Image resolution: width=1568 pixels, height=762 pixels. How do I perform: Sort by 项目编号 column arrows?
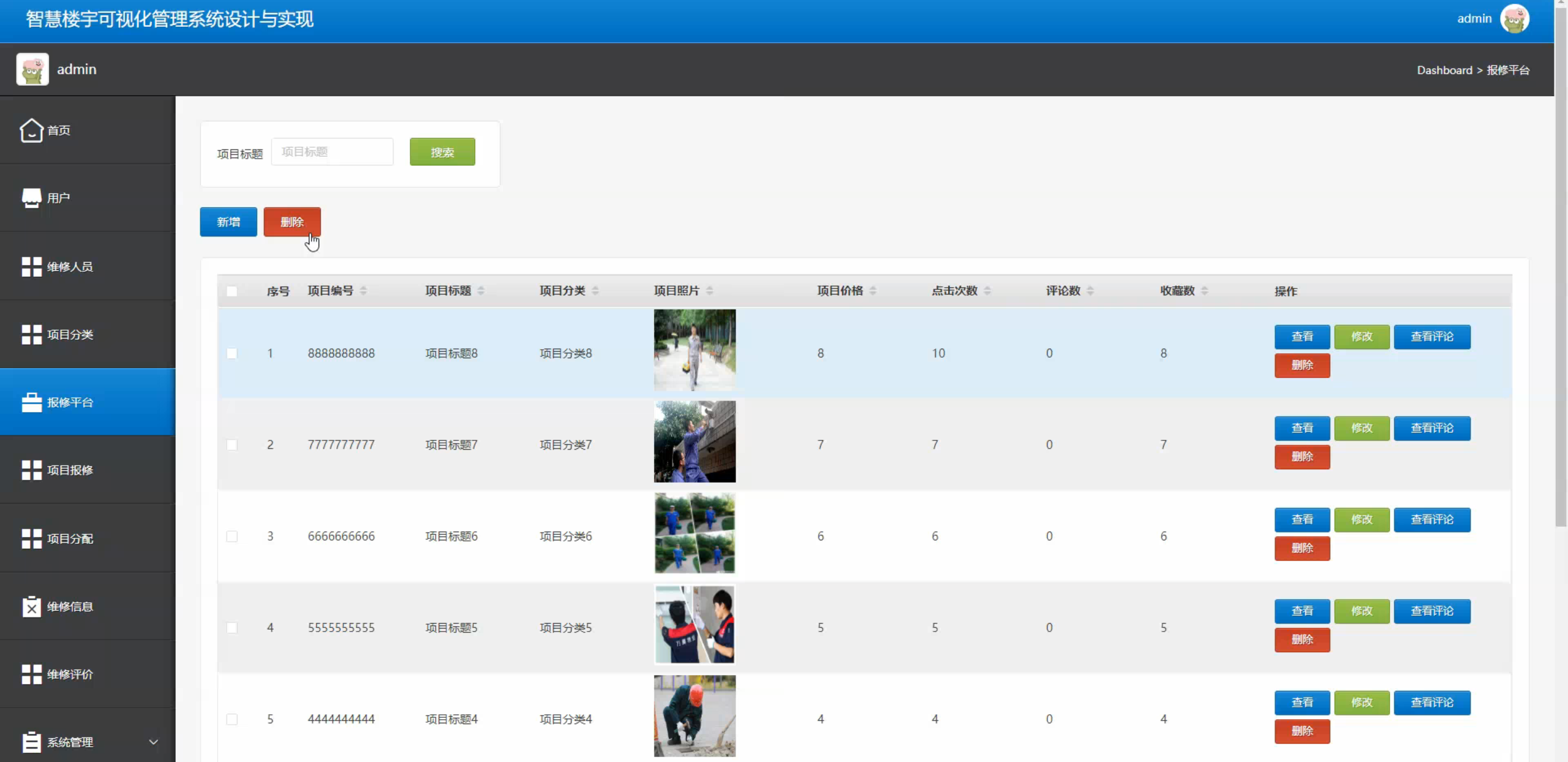coord(363,290)
